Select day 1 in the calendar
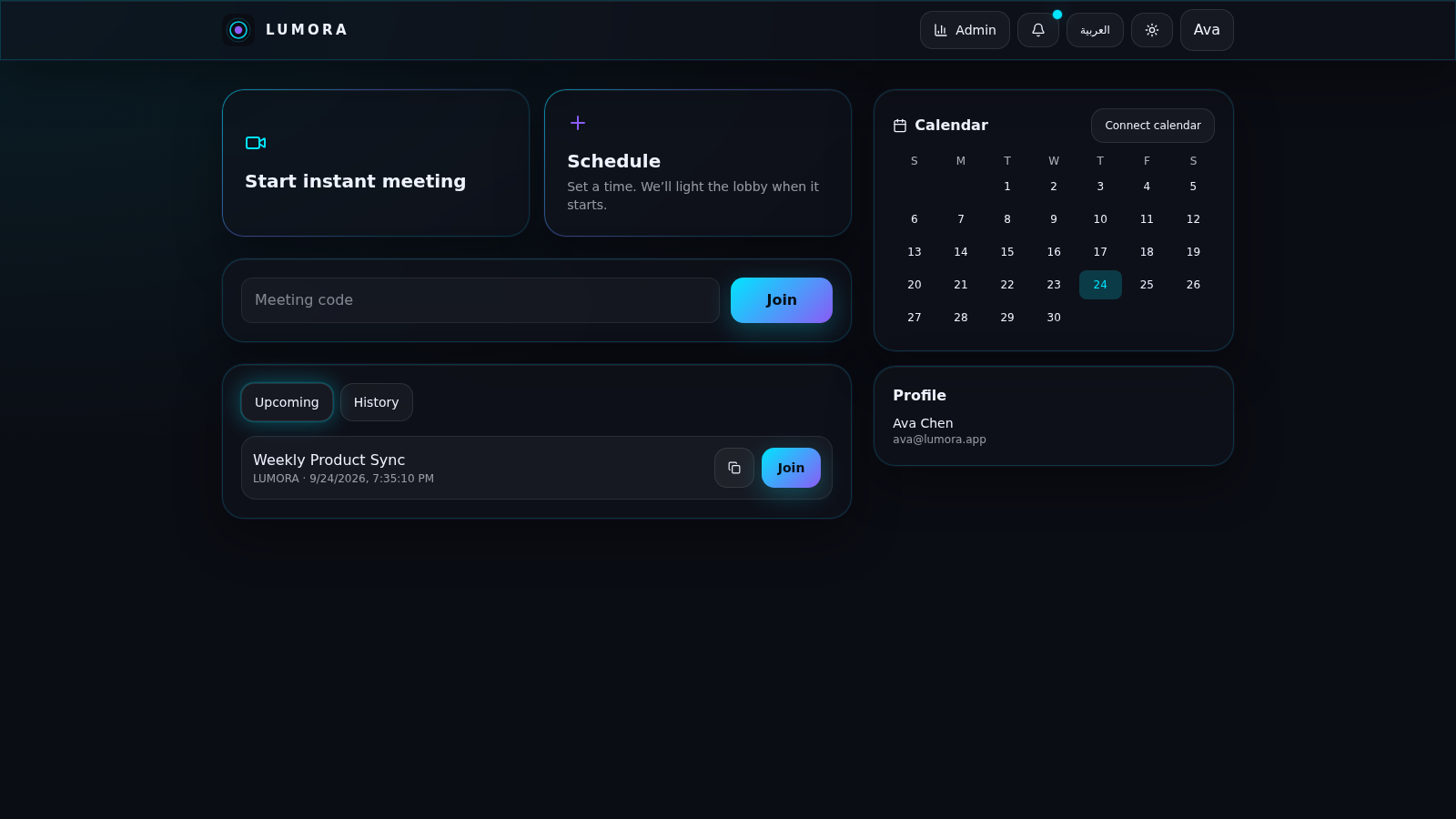The width and height of the screenshot is (1456, 819). coord(1007,187)
